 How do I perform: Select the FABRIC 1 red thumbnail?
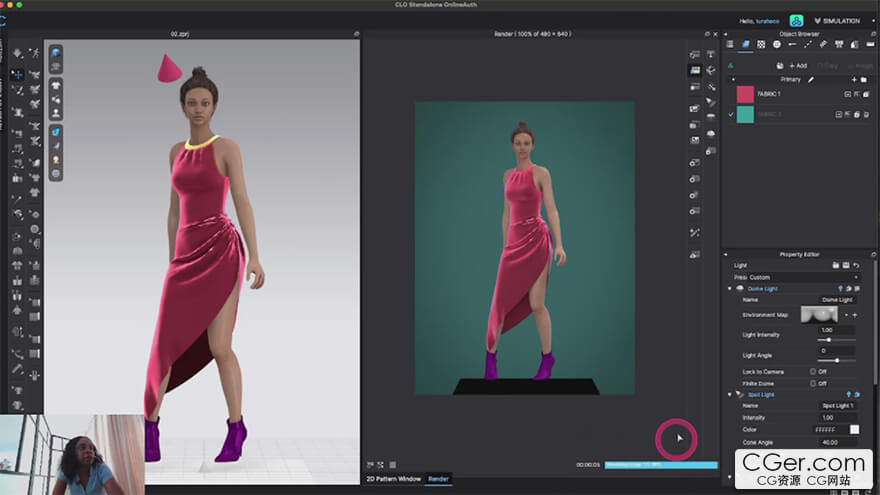745,94
